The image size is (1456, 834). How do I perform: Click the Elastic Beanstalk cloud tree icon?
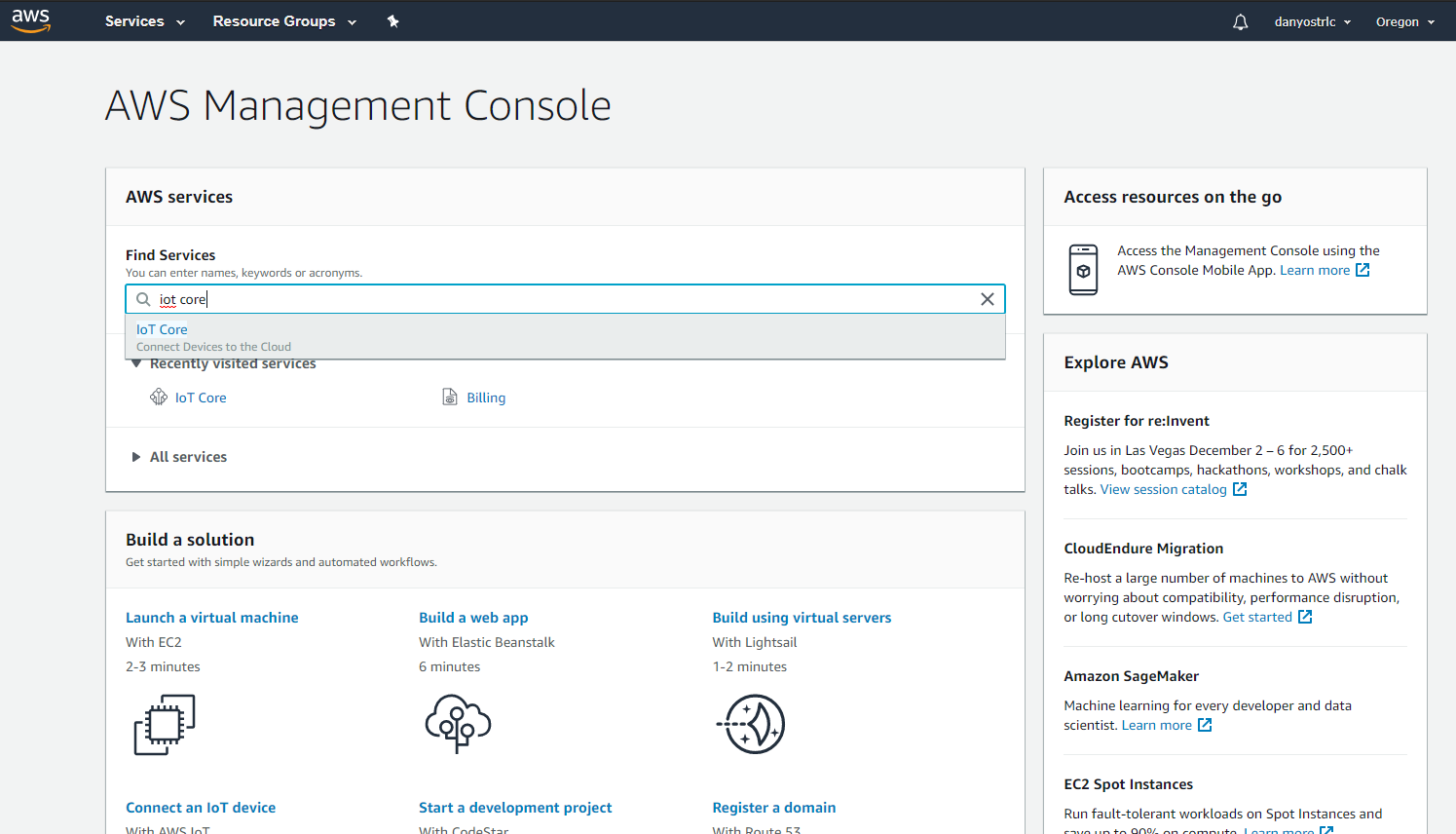[458, 724]
